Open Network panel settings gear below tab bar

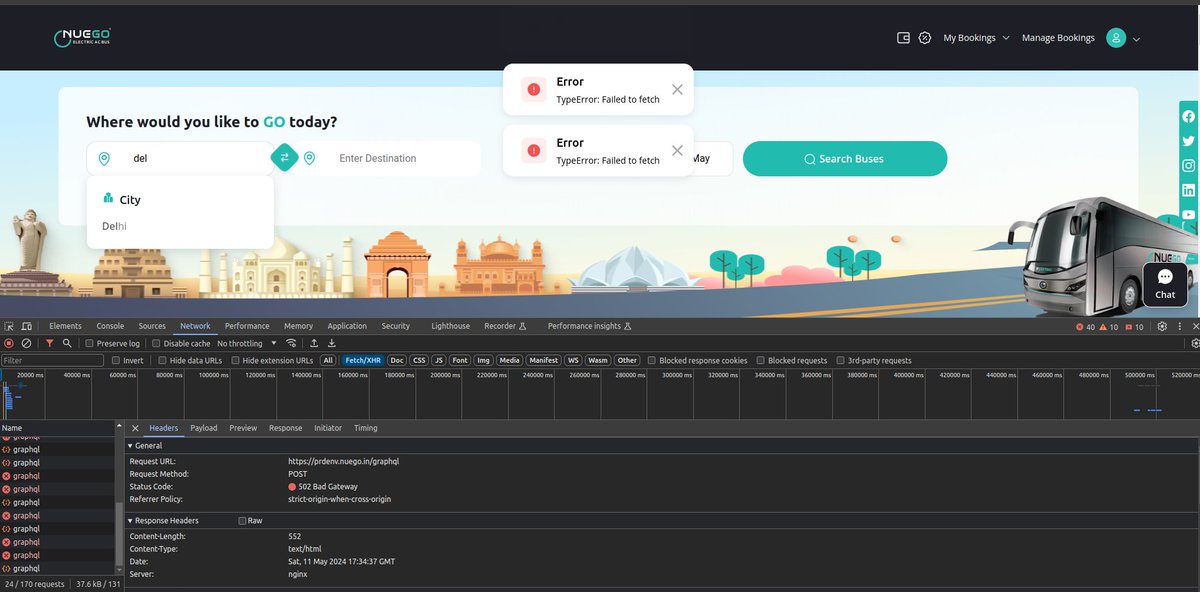tap(1194, 343)
